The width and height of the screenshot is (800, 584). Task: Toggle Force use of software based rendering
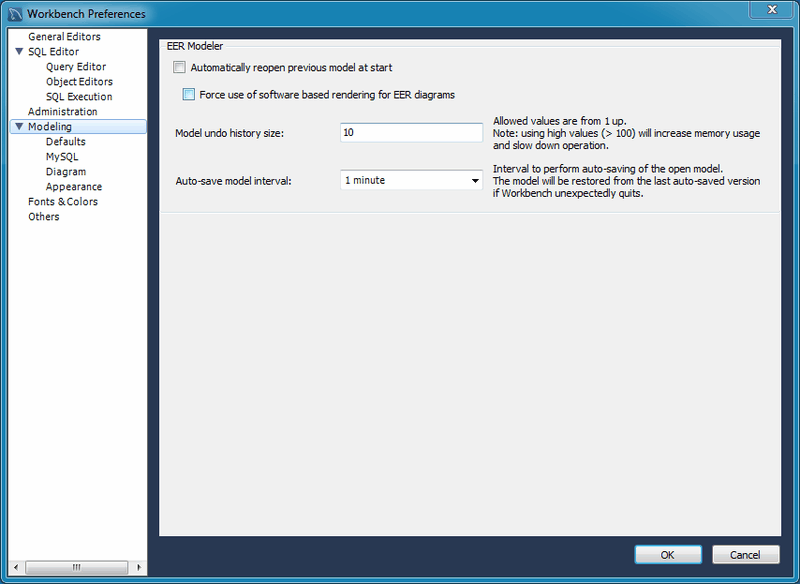pyautogui.click(x=189, y=94)
